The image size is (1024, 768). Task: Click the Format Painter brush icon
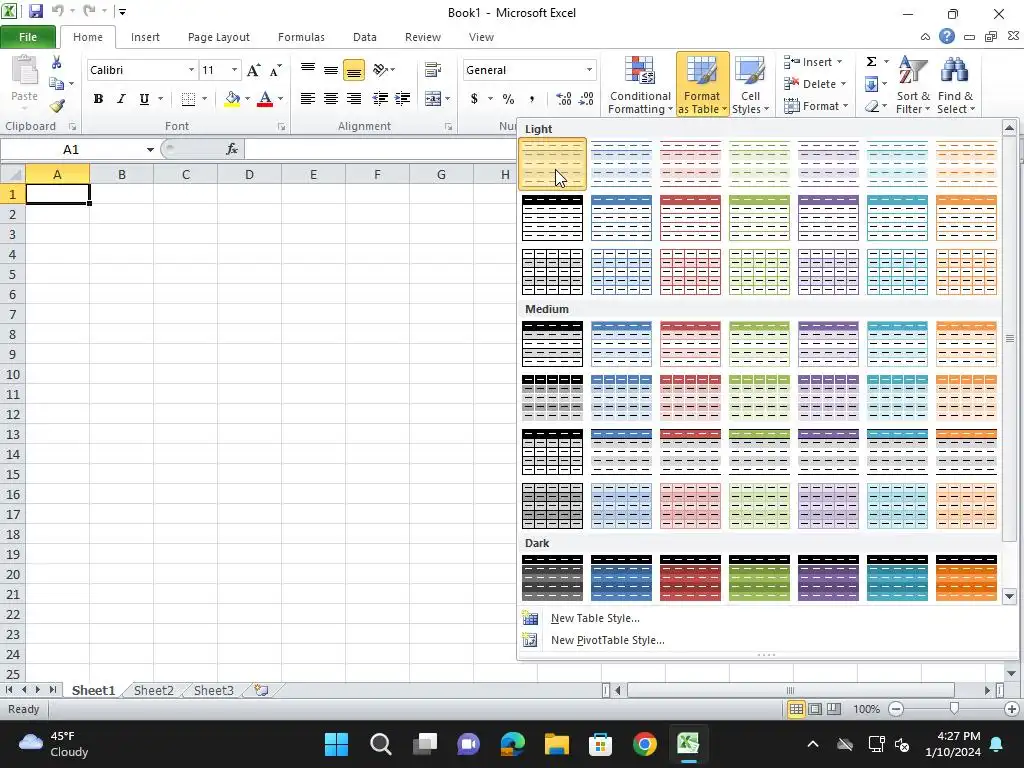57,106
